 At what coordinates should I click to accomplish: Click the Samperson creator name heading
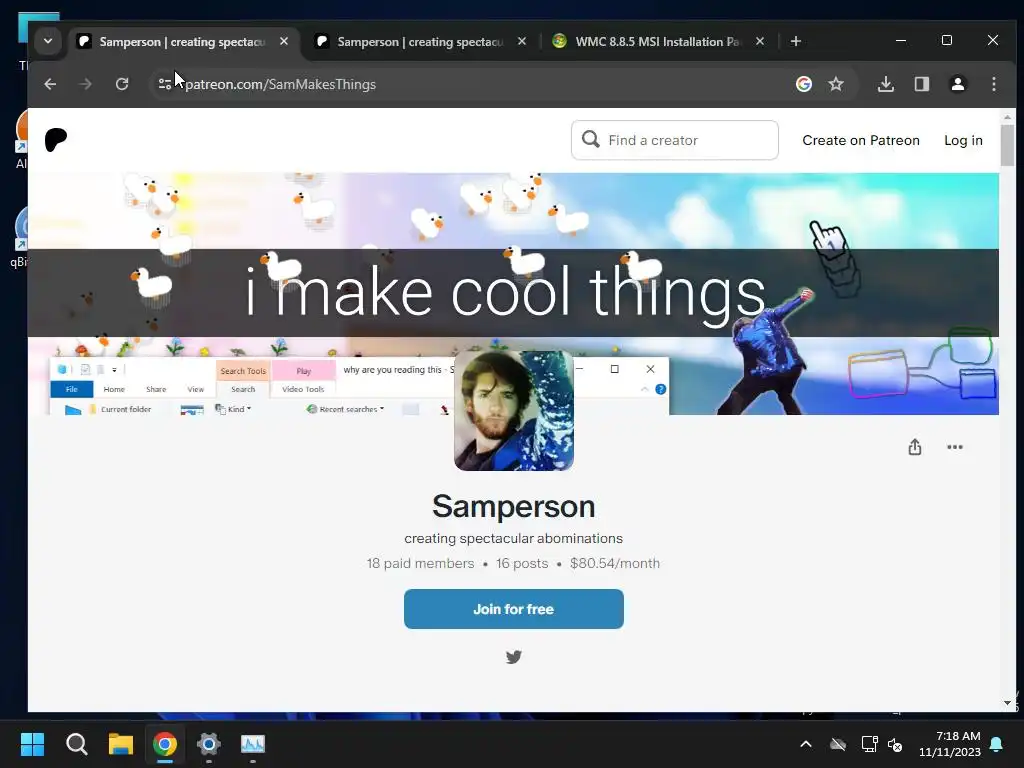(514, 506)
